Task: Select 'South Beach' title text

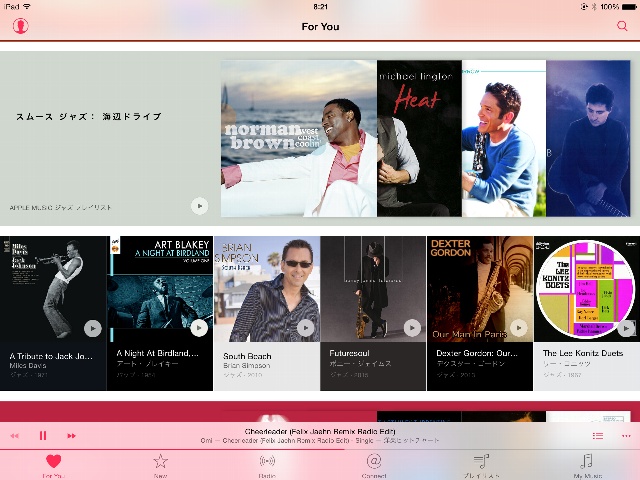Action: [x=247, y=356]
